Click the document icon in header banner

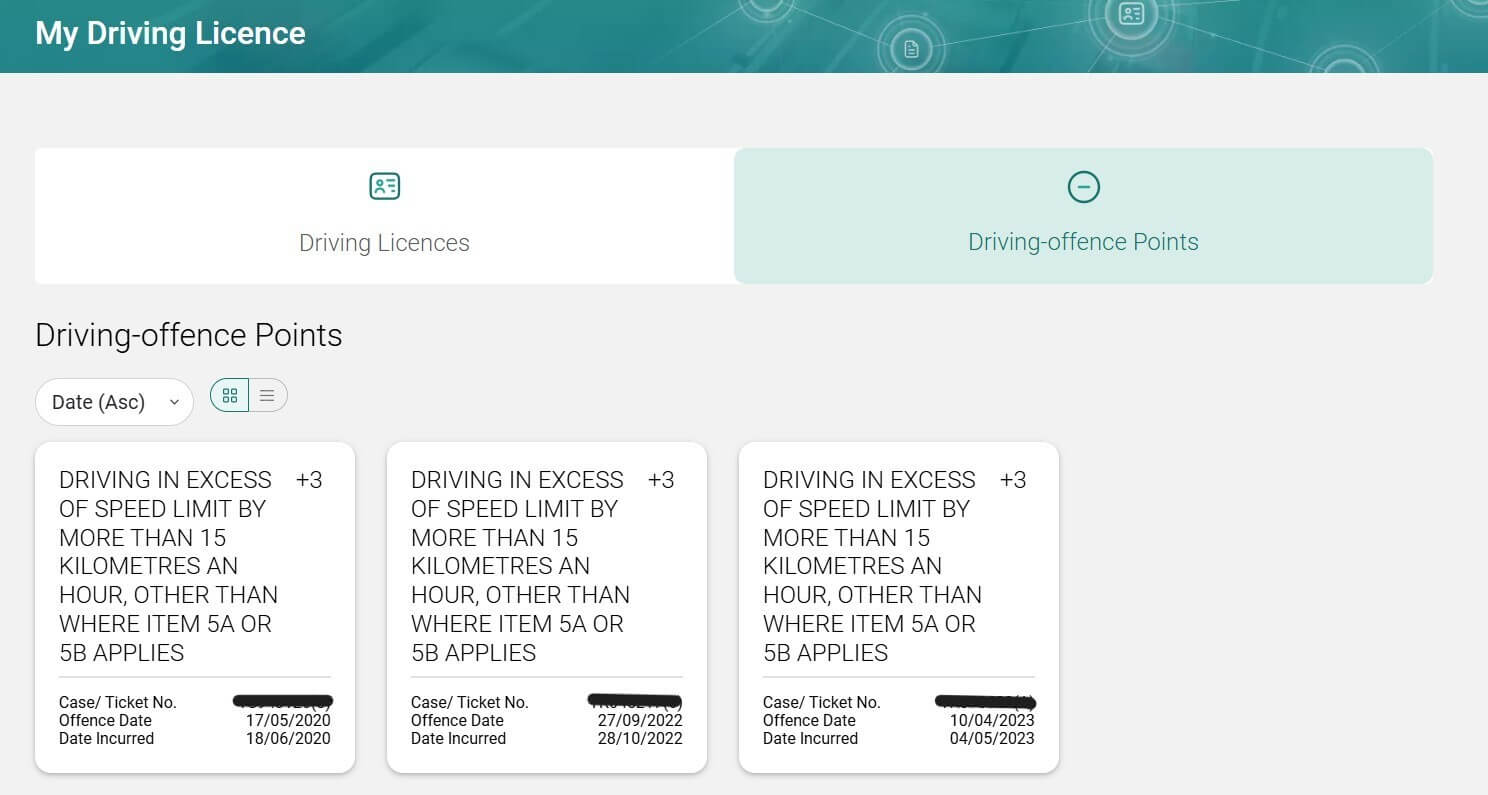(910, 49)
